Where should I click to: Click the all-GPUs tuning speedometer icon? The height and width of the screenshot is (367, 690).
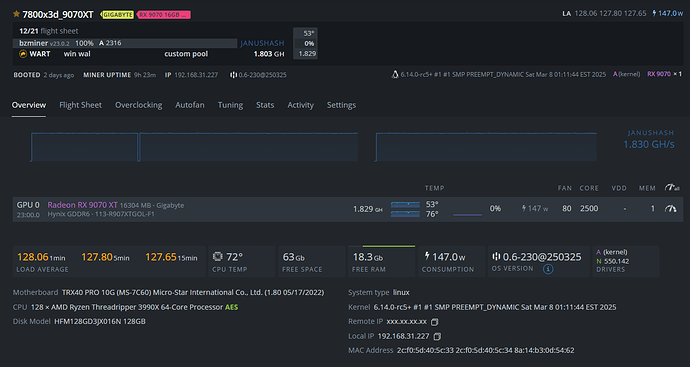[x=672, y=188]
